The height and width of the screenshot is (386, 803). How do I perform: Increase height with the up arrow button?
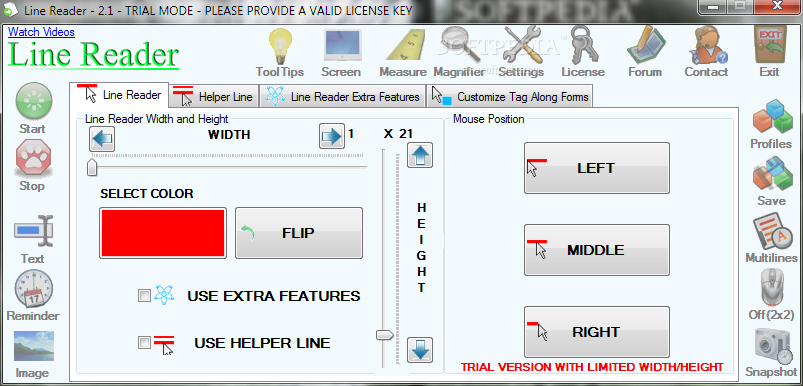click(x=420, y=155)
